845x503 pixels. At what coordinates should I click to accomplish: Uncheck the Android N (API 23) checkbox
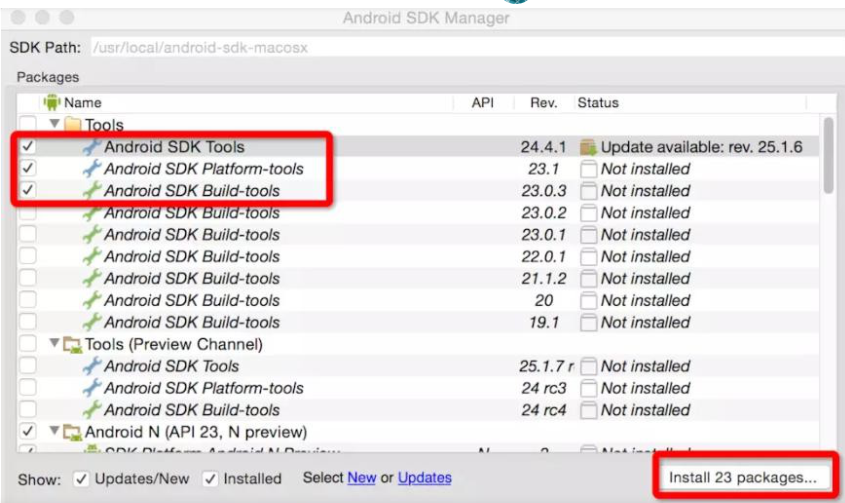[27, 431]
